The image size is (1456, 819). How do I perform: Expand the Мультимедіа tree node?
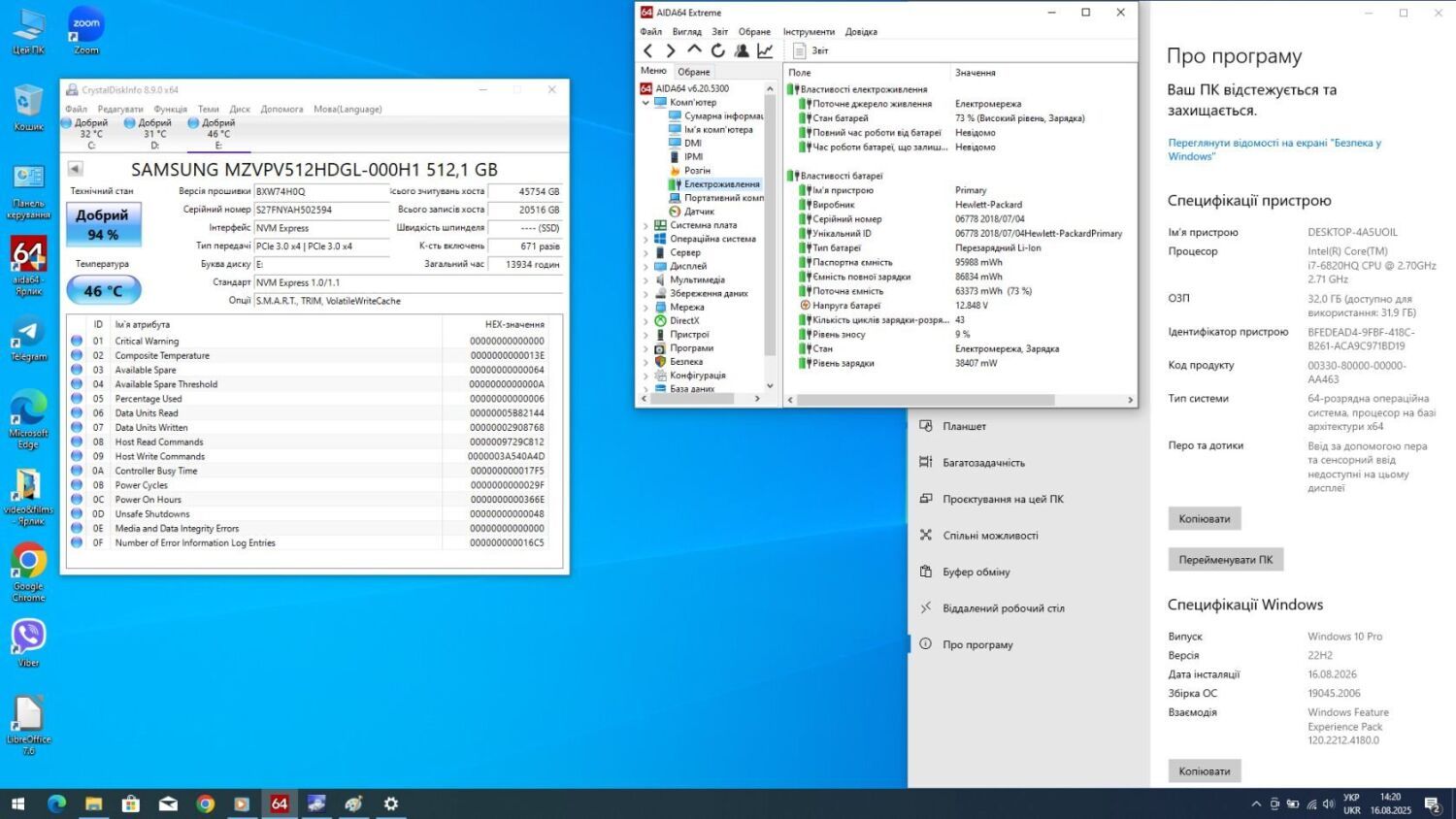tap(645, 279)
